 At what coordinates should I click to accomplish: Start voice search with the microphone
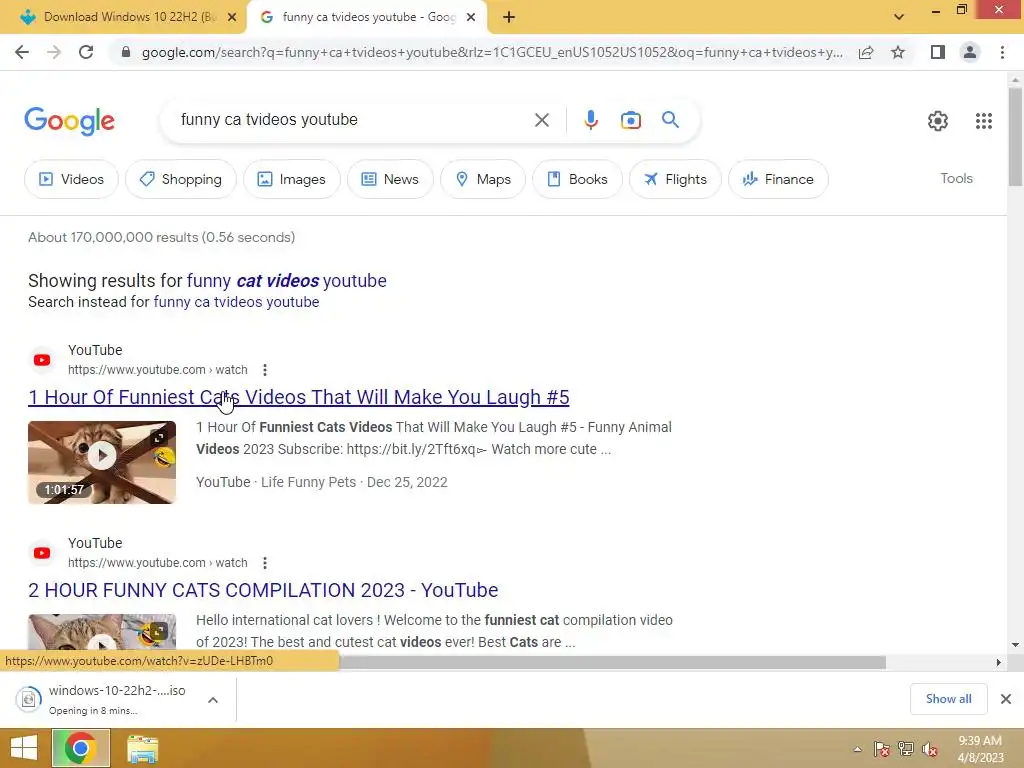click(x=590, y=120)
